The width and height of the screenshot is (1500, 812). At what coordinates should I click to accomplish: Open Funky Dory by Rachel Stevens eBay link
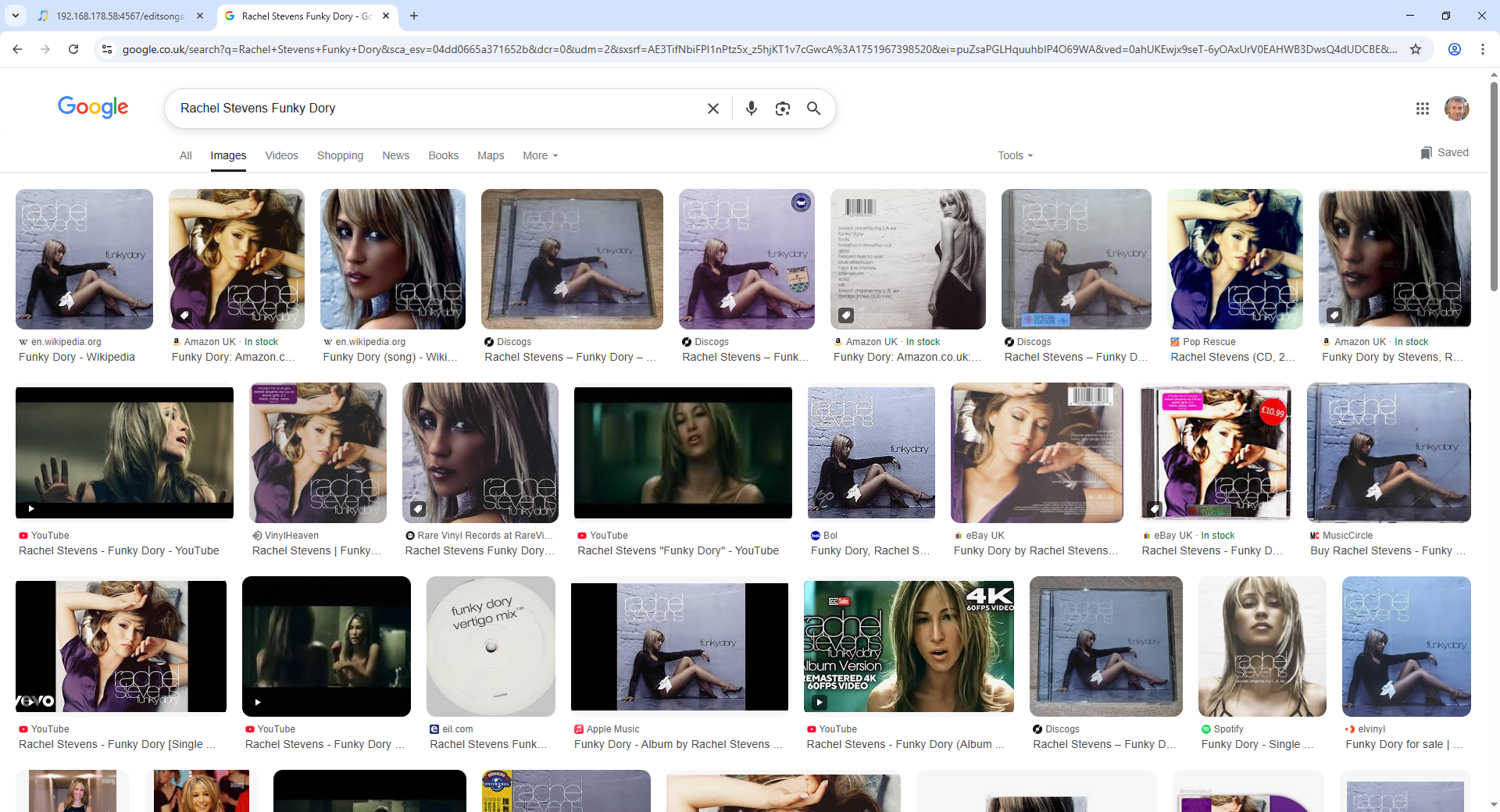click(x=1036, y=550)
